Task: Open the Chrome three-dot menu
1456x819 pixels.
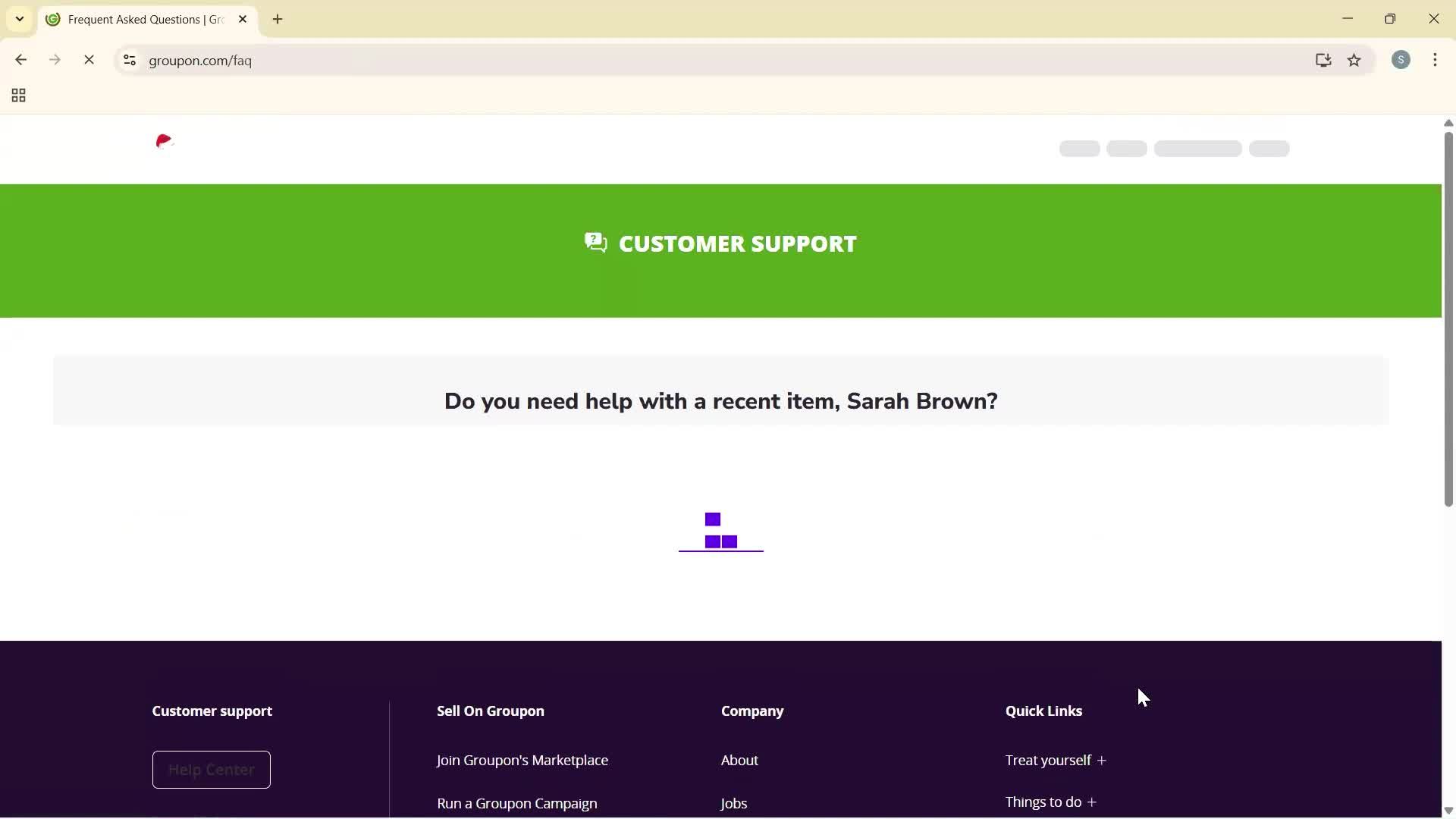Action: click(x=1436, y=60)
